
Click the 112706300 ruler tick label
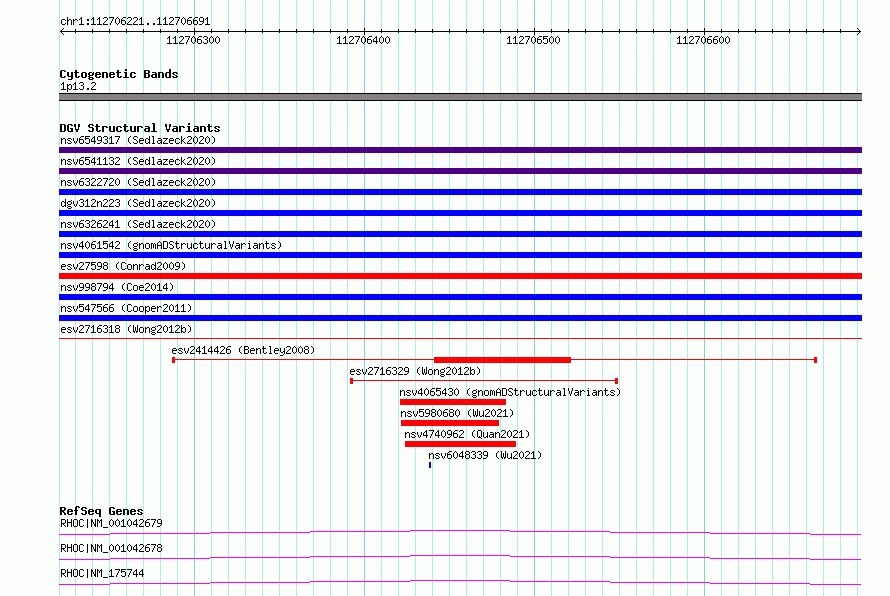pos(193,40)
